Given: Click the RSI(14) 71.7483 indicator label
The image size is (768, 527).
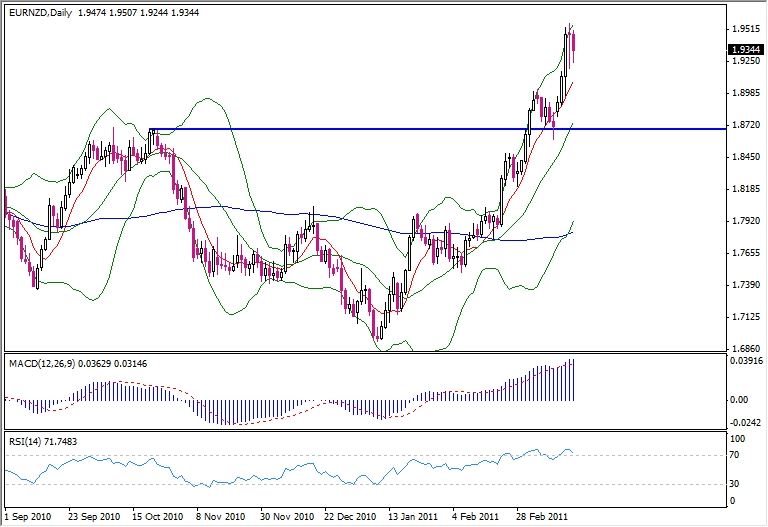Looking at the screenshot, I should 43,442.
